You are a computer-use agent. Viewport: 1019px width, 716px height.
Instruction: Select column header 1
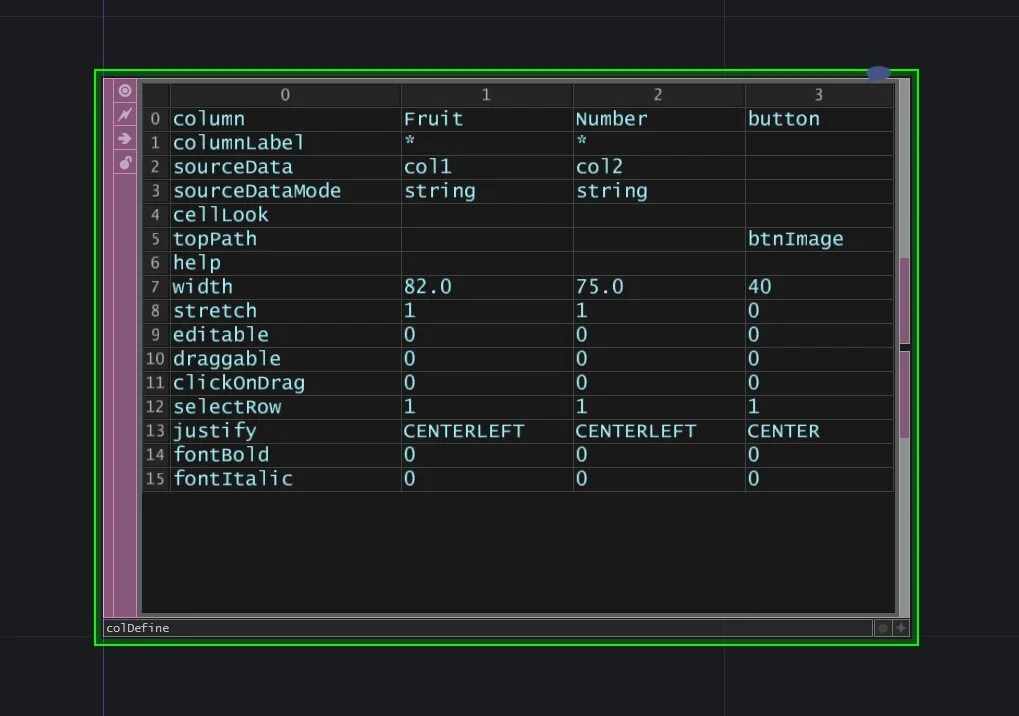pos(487,95)
